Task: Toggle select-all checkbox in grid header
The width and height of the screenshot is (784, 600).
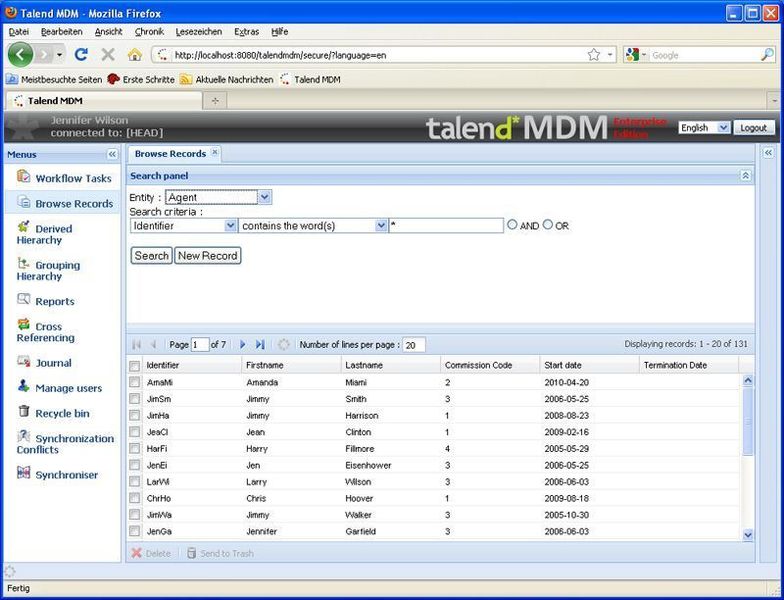Action: point(134,366)
